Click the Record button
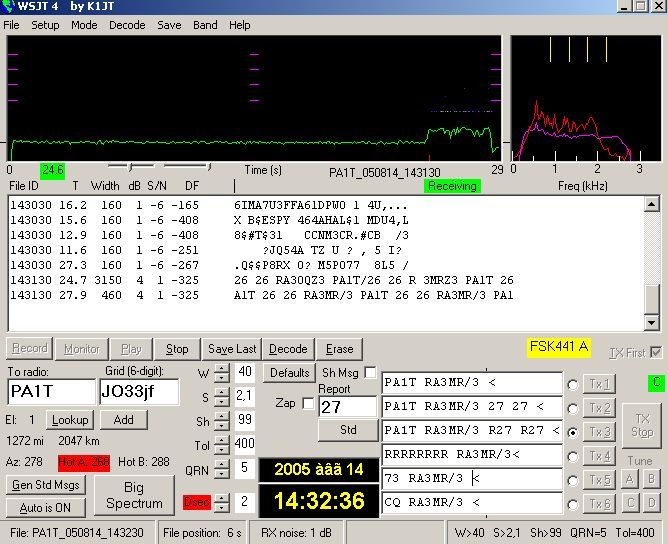 [29, 348]
